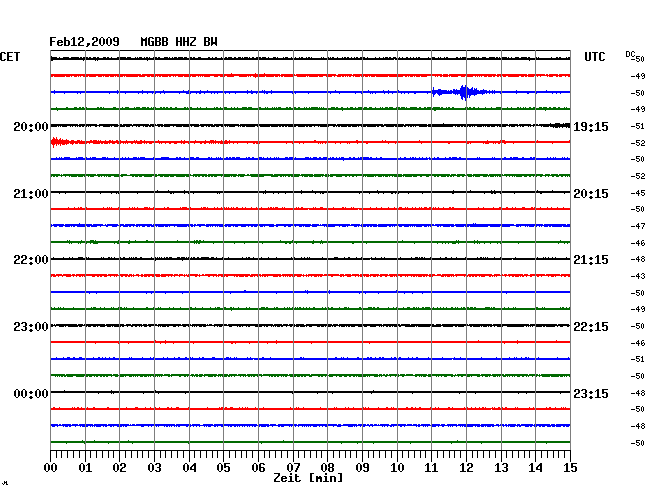Select the DC value -48 beside 23:15
Image resolution: width=650 pixels, height=494 pixels.
click(638, 393)
